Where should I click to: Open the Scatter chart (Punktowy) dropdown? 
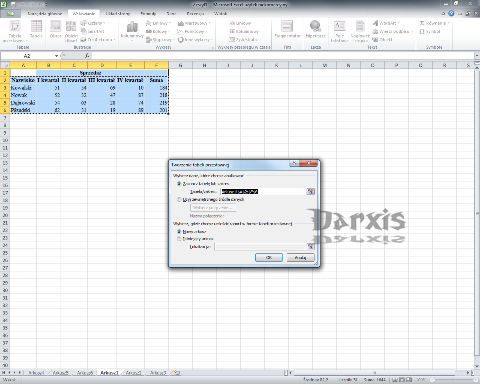(x=192, y=31)
